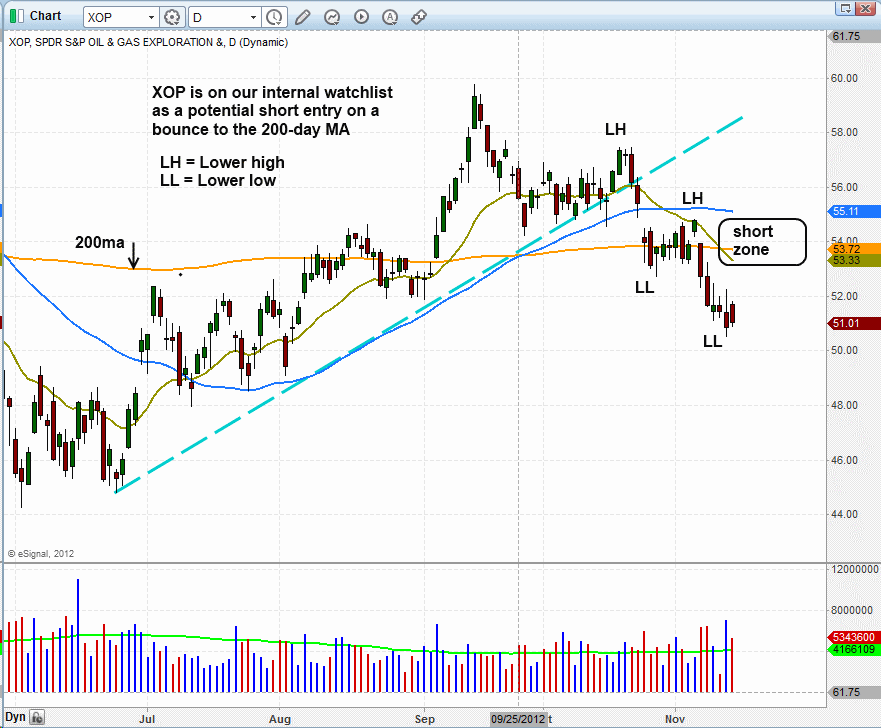This screenshot has width=881, height=728.
Task: Click the Chart label in the top bar
Action: (x=43, y=16)
